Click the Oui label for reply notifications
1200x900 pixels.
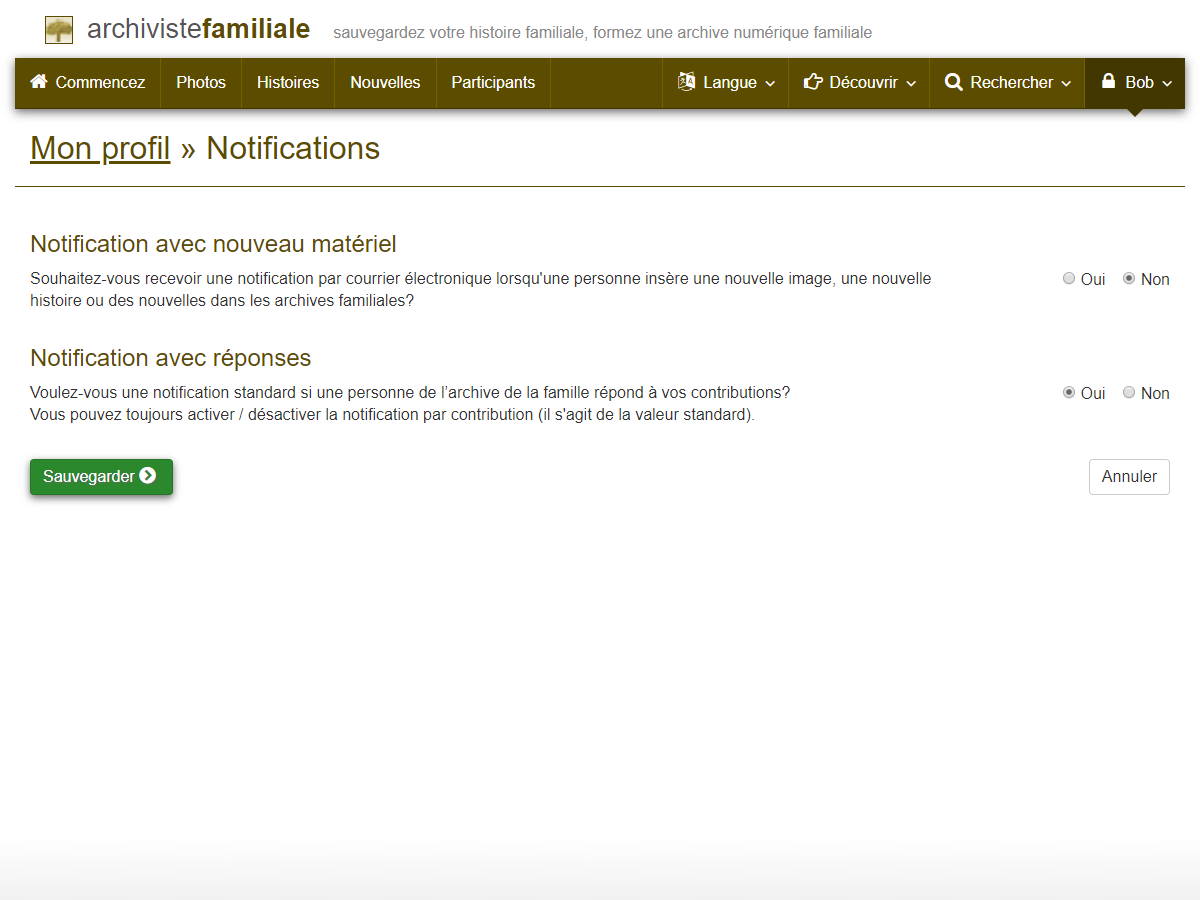(1093, 393)
